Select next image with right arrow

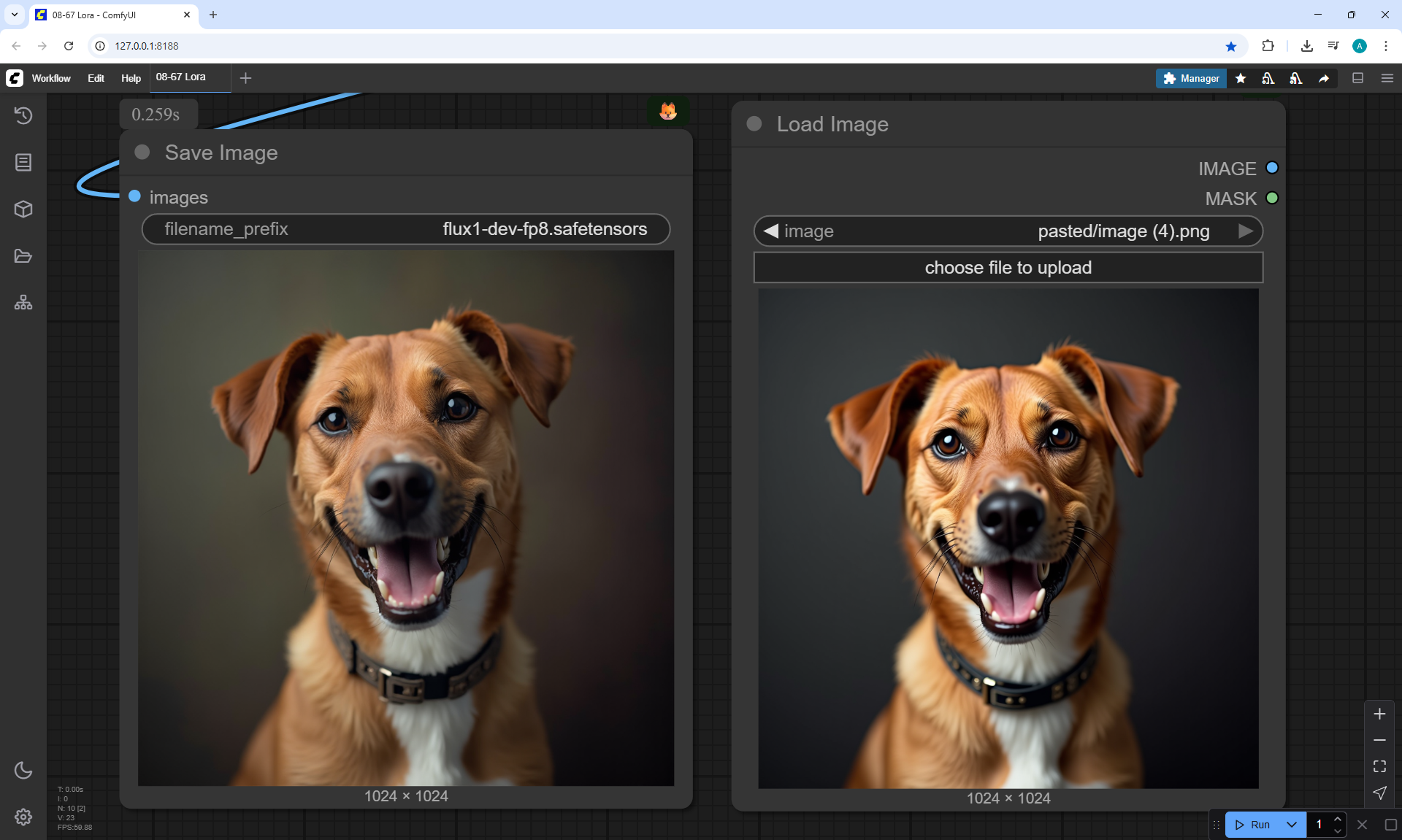(x=1246, y=231)
